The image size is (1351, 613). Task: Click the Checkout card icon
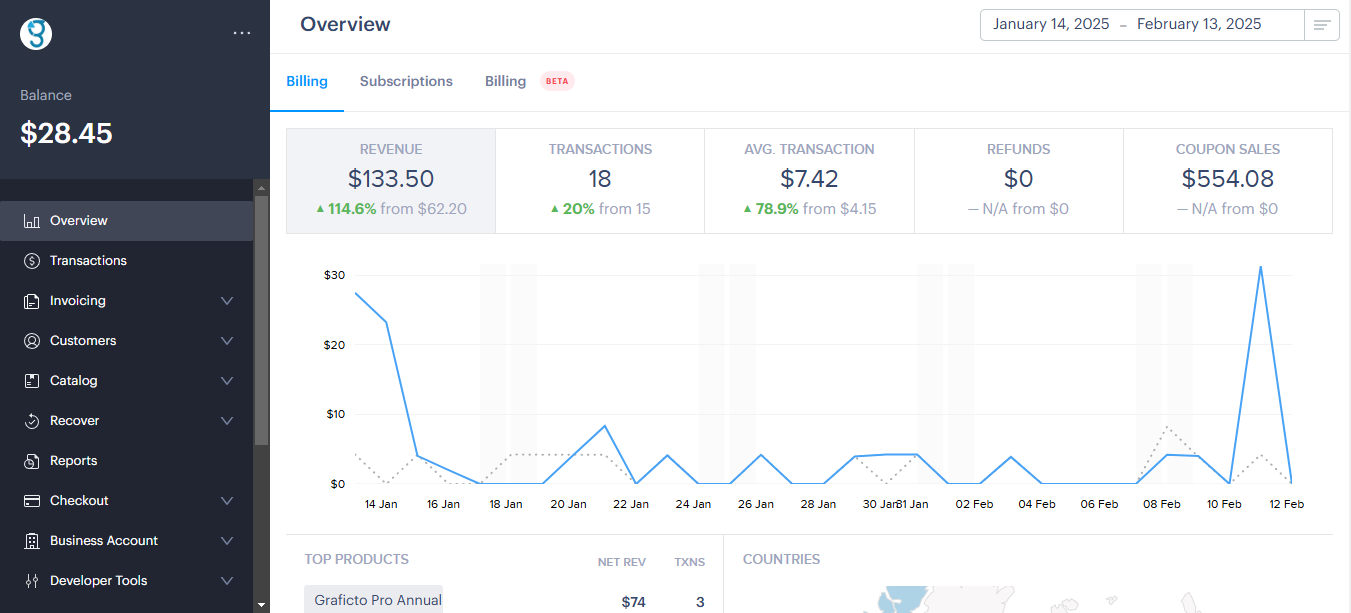[31, 501]
